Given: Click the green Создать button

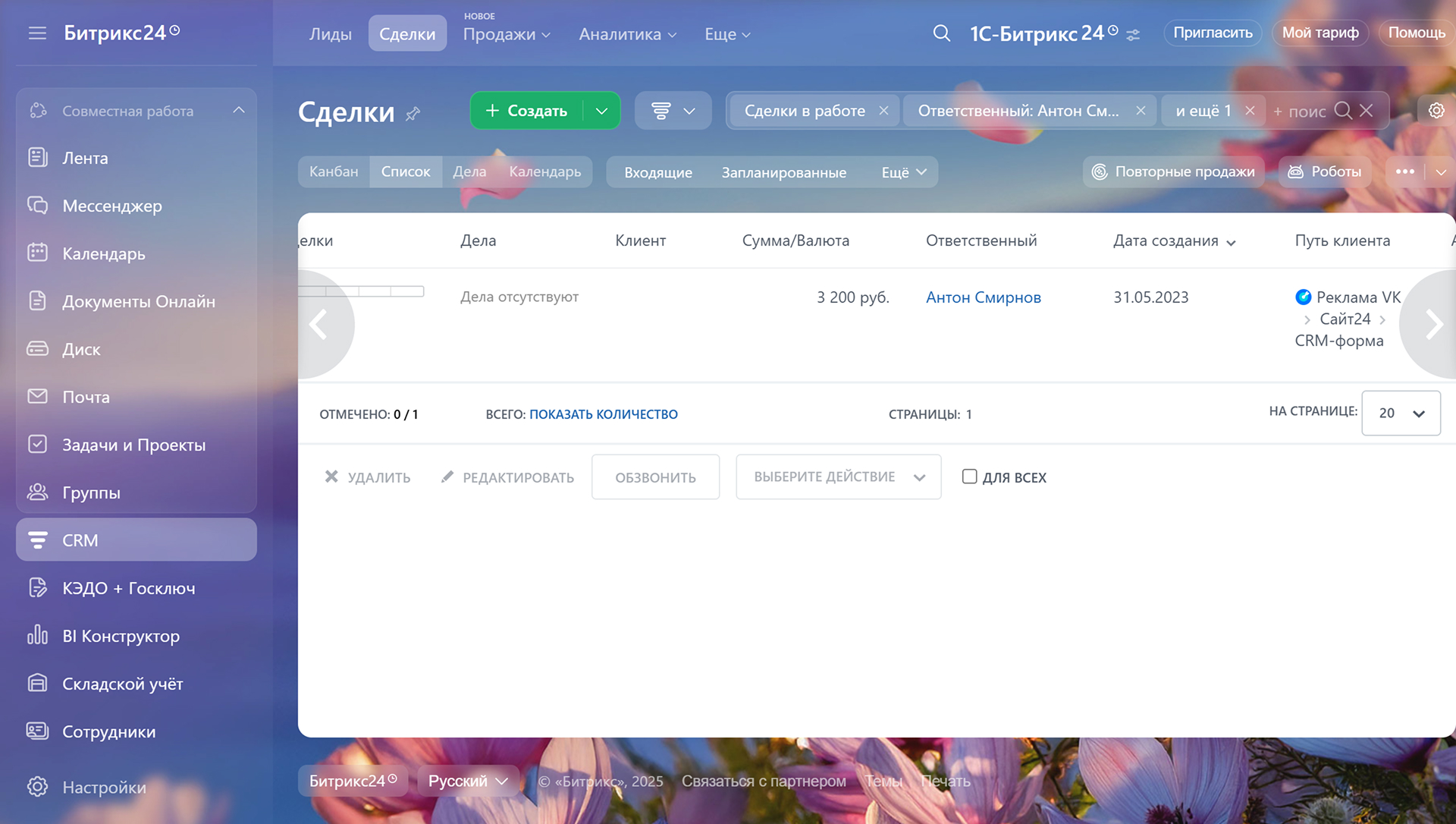Looking at the screenshot, I should click(526, 111).
